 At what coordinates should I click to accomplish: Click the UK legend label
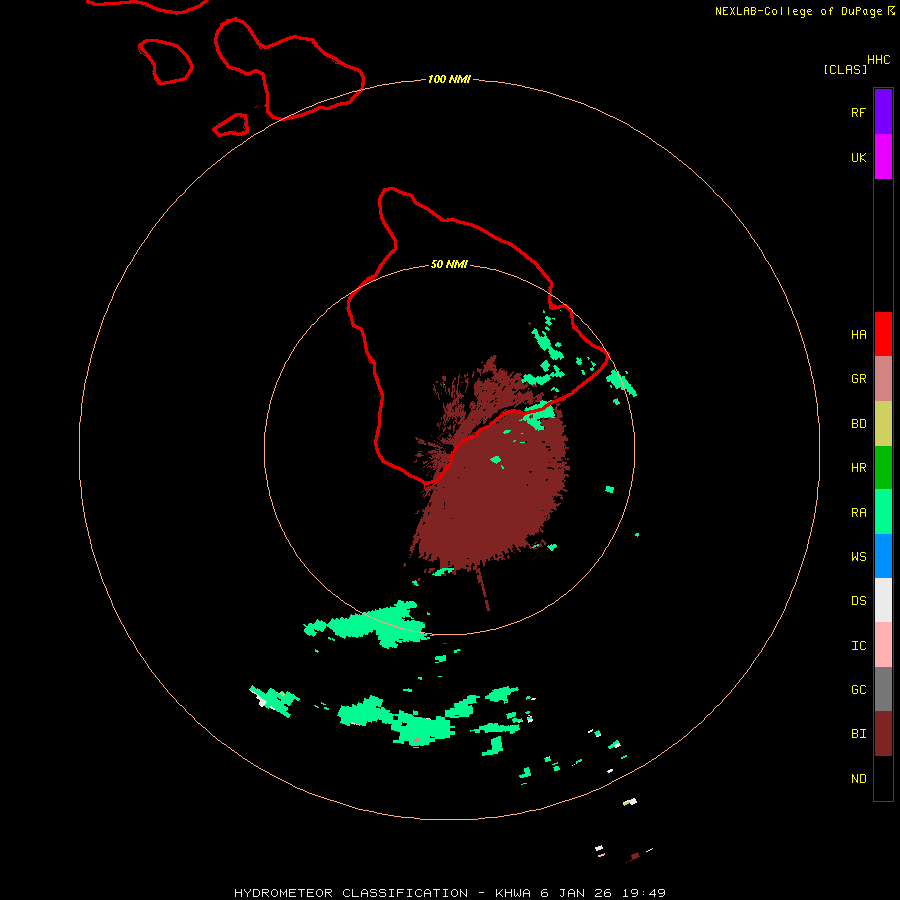[x=858, y=157]
